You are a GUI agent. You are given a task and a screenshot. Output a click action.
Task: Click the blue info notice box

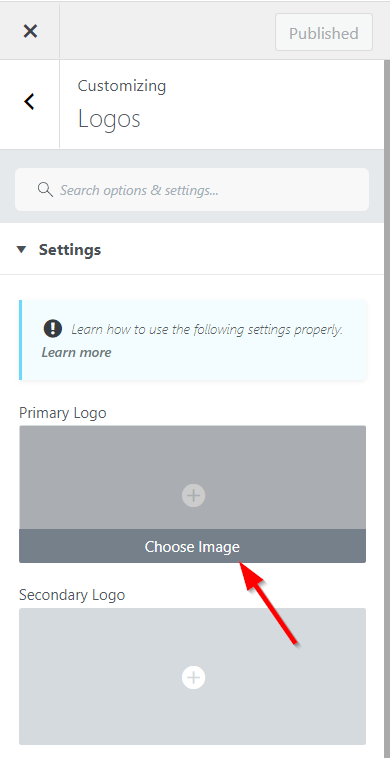point(193,340)
